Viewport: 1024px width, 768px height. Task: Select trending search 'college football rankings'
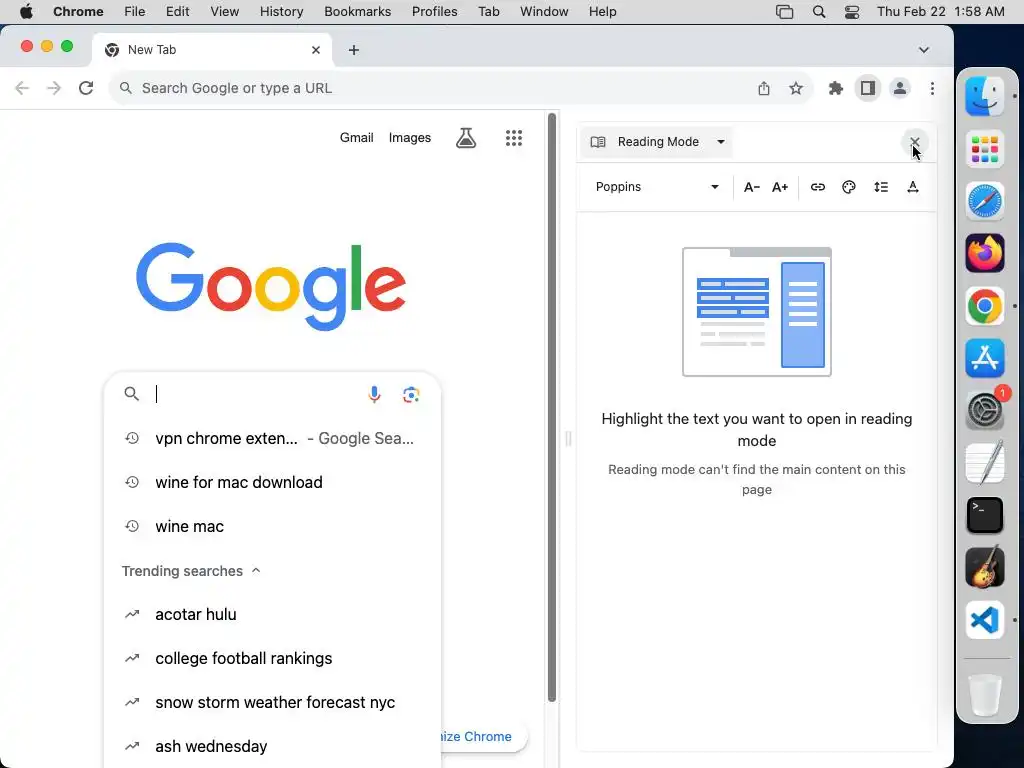272,658
